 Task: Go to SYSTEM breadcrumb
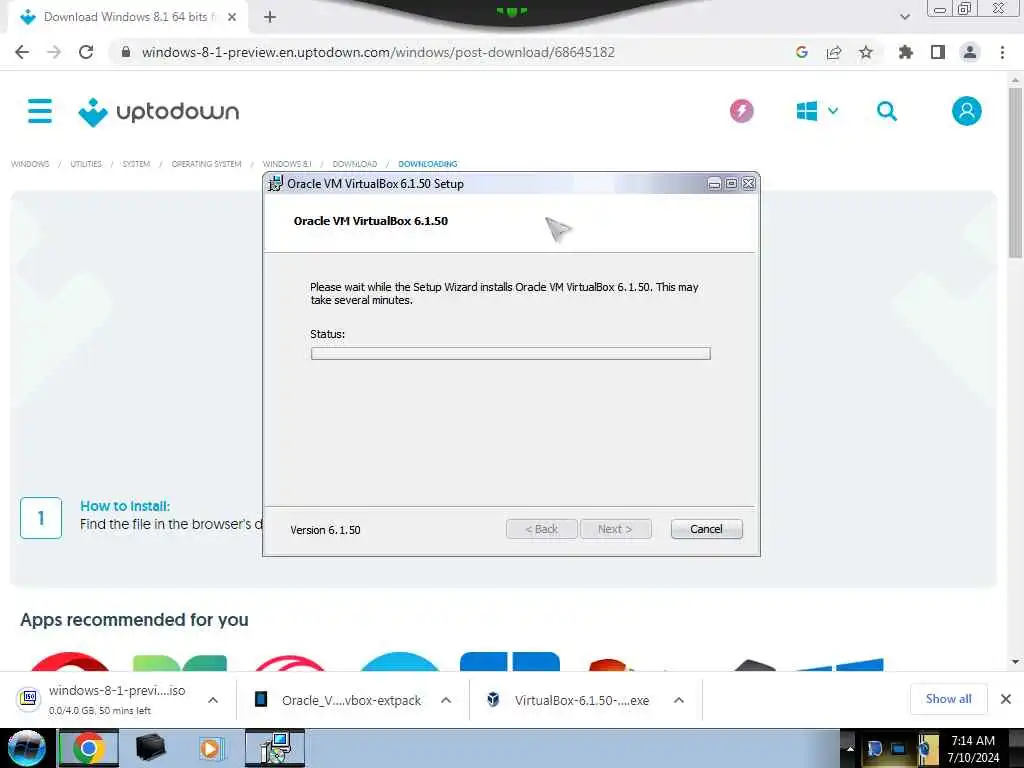coord(136,164)
